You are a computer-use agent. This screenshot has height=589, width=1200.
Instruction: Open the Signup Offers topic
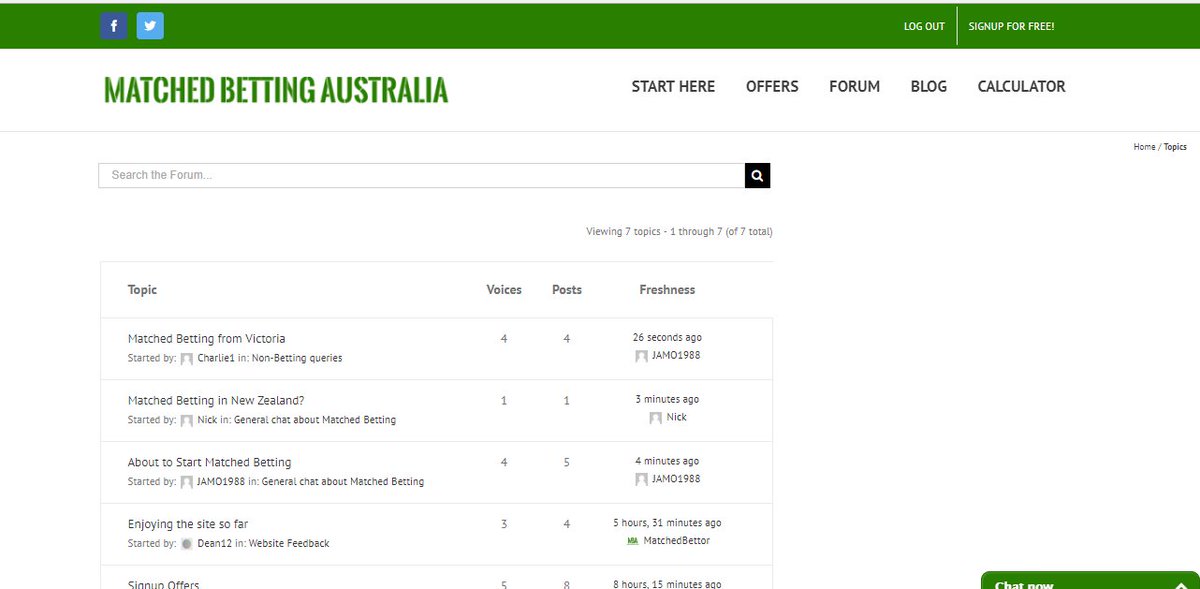pyautogui.click(x=164, y=584)
